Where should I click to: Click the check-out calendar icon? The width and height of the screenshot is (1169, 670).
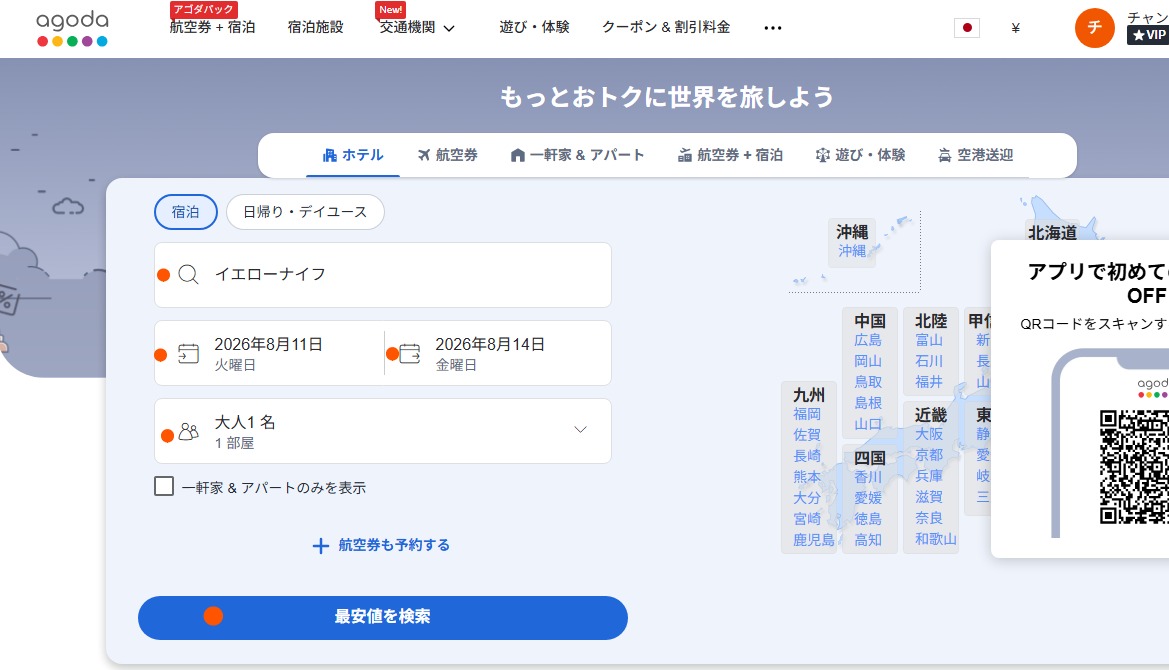click(409, 353)
